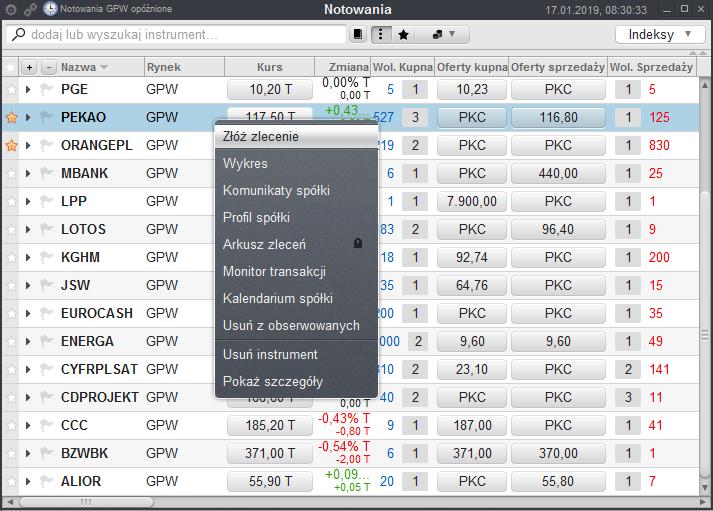Click the flag icon in PEKAO row
The image size is (713, 511).
coord(46,117)
